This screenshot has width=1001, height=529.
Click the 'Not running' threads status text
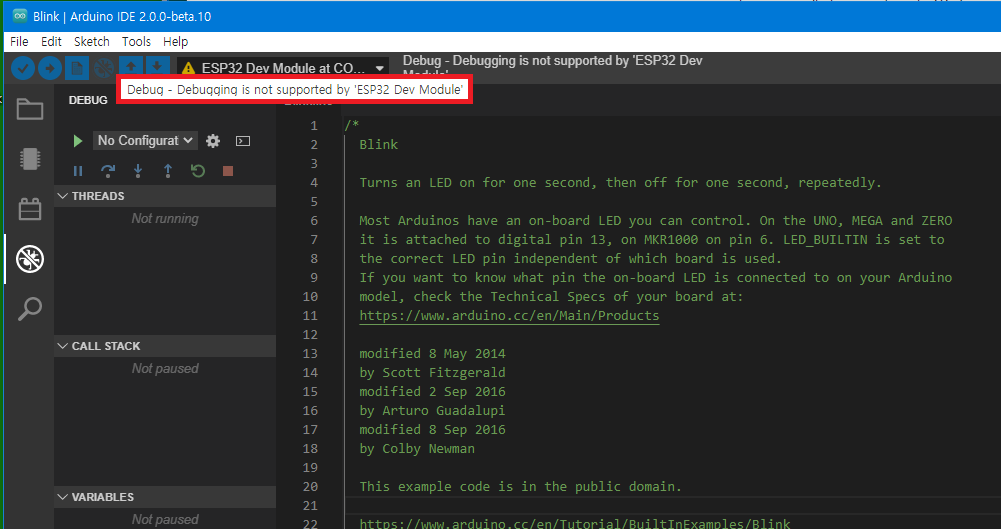tap(165, 219)
